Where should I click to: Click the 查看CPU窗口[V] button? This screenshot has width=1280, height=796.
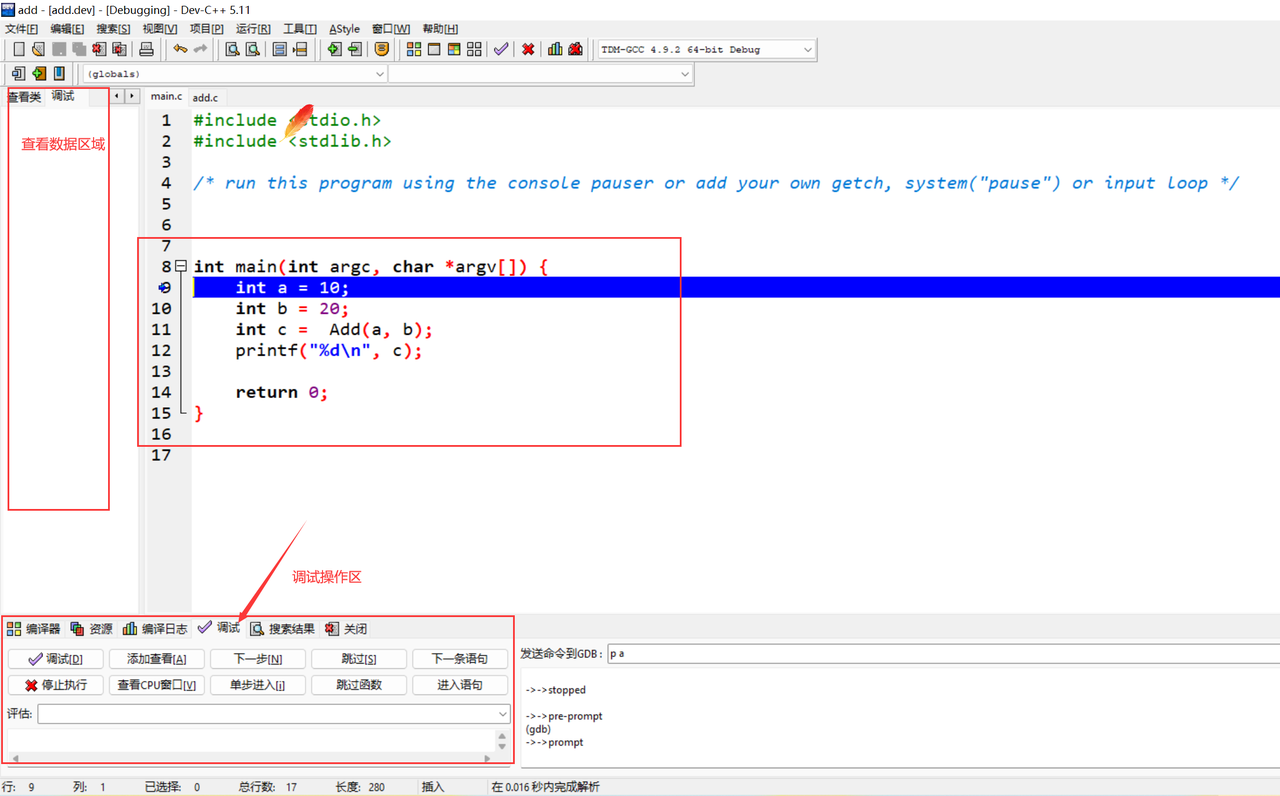[156, 685]
